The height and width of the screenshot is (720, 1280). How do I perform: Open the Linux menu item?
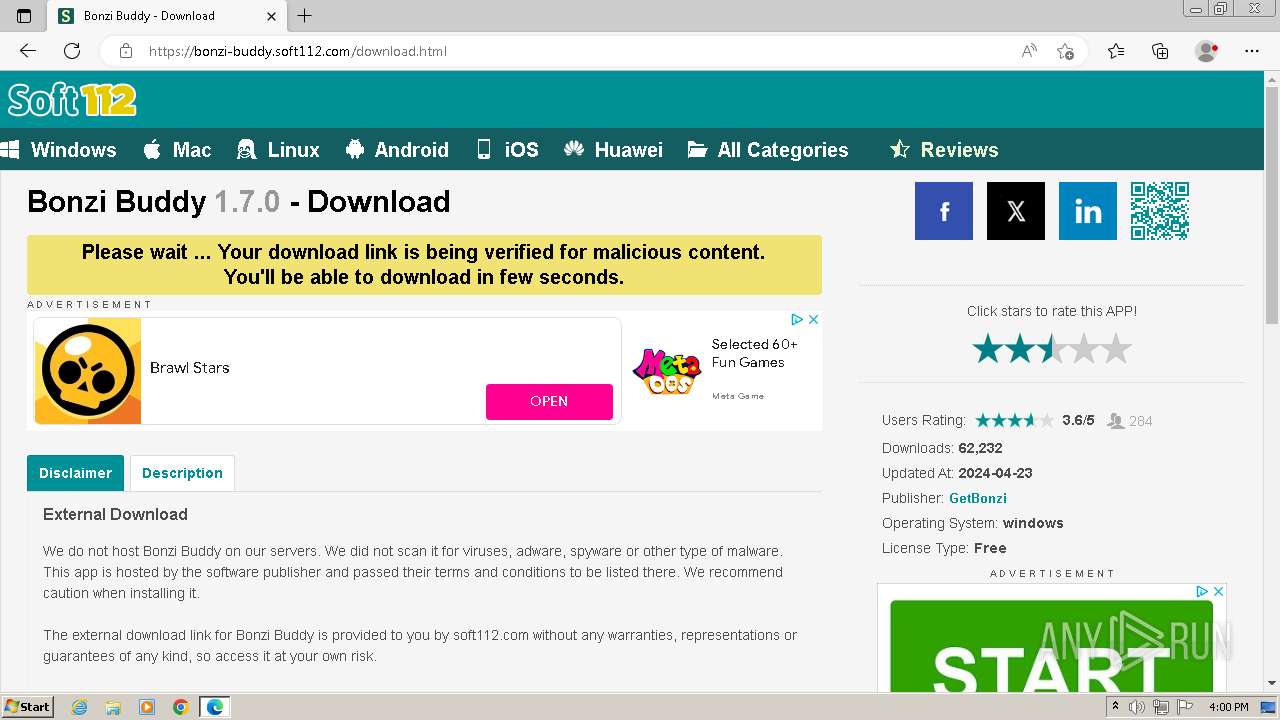tap(293, 150)
